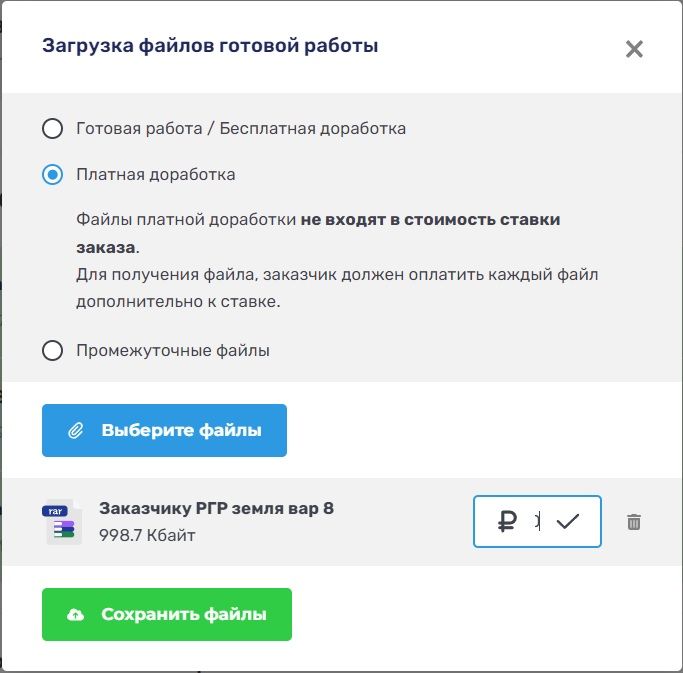The width and height of the screenshot is (683, 673).
Task: Choose the 'Промежуточные файлы' radio option
Action: click(52, 351)
